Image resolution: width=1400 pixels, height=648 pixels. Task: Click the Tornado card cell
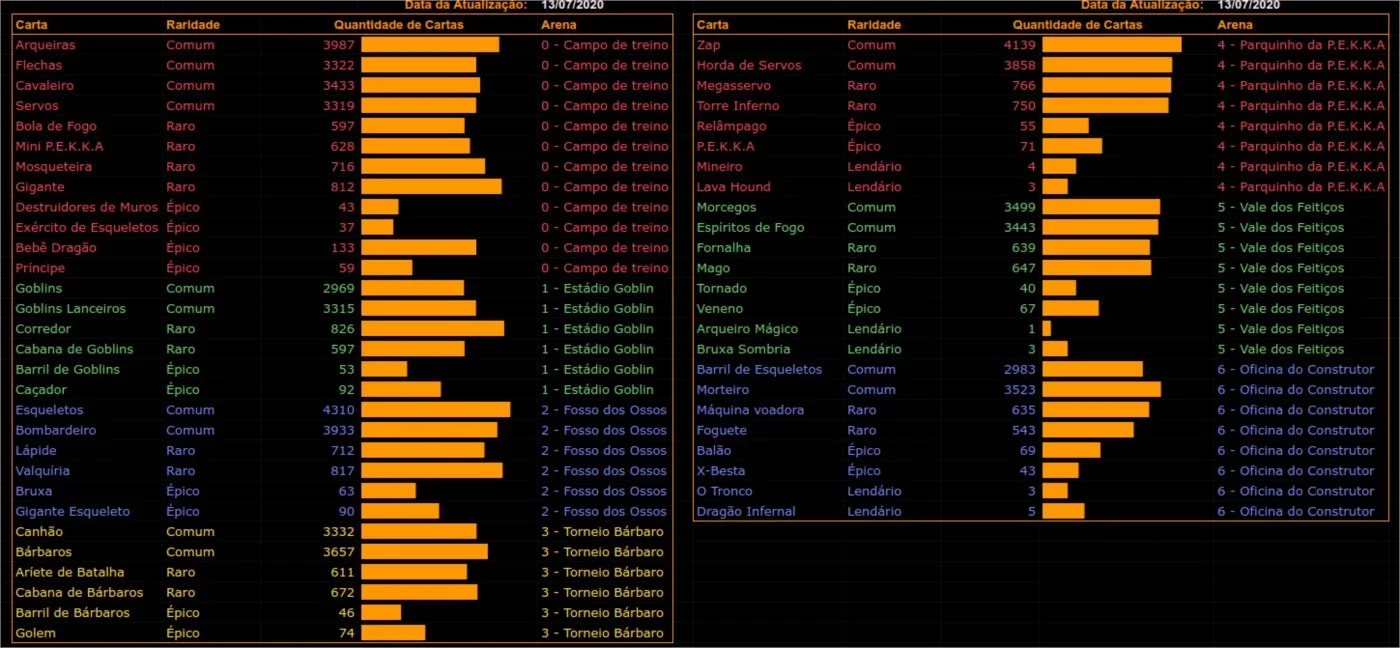(x=721, y=288)
